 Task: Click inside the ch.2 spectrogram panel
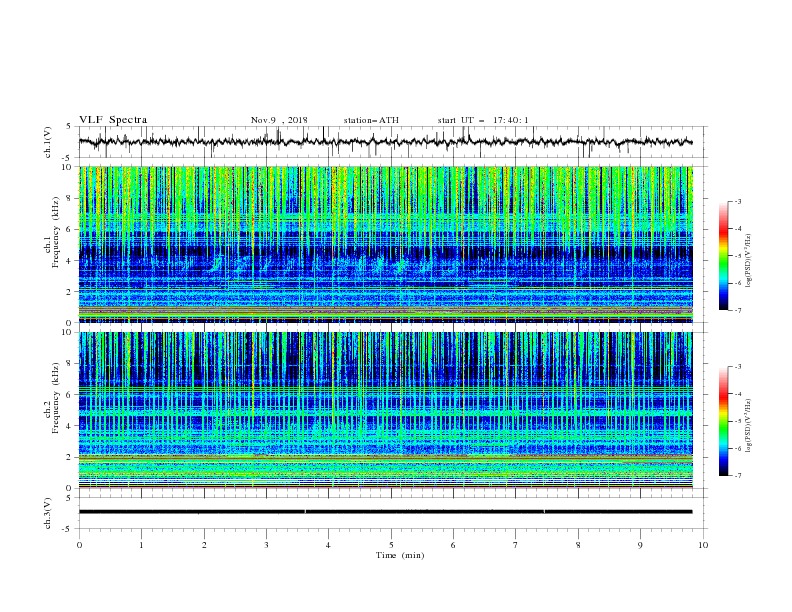click(386, 410)
